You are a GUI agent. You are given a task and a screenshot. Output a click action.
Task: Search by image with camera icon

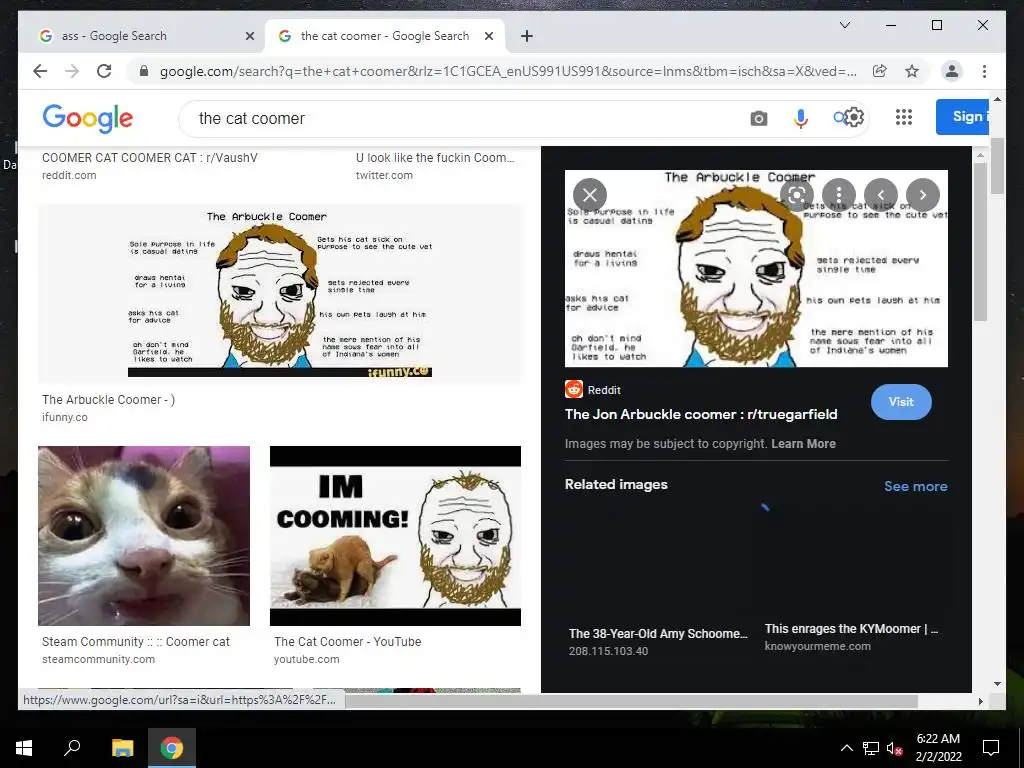coord(758,118)
